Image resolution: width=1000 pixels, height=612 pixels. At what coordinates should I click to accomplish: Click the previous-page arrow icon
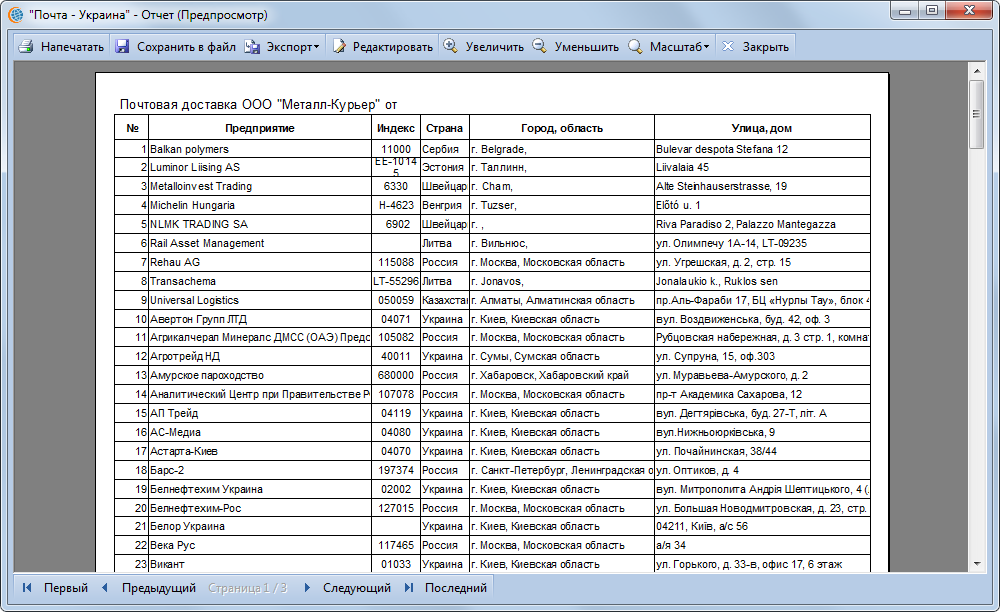(105, 588)
